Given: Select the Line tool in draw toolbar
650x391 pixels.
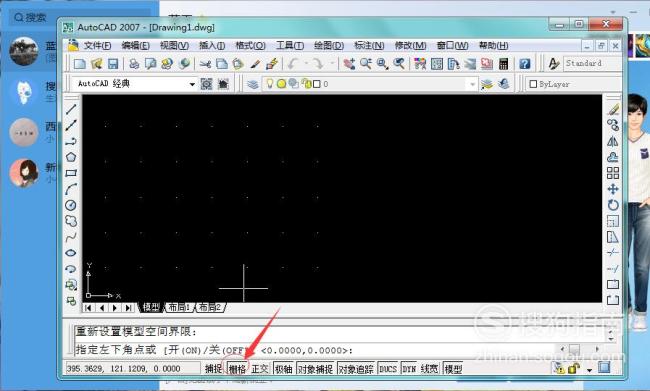Looking at the screenshot, I should click(x=71, y=109).
